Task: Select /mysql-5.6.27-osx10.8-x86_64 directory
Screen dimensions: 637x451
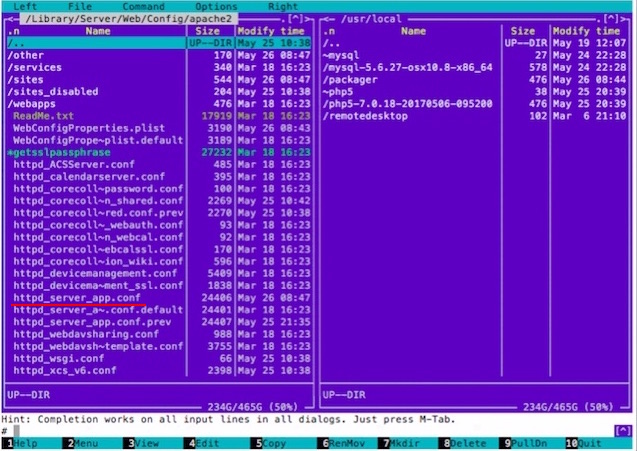Action: 474,67
